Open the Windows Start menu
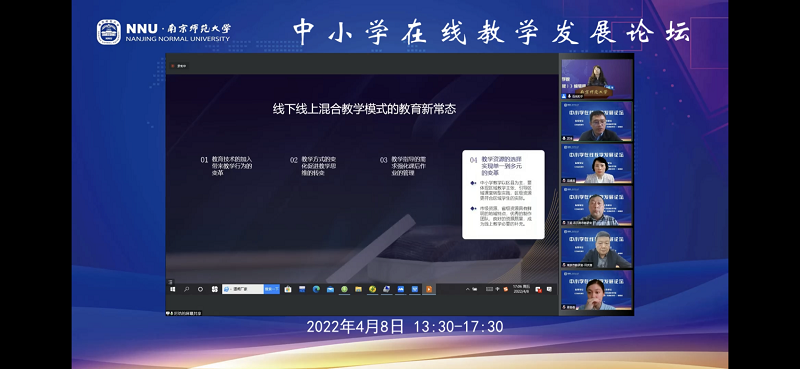The height and width of the screenshot is (369, 800). (x=172, y=289)
